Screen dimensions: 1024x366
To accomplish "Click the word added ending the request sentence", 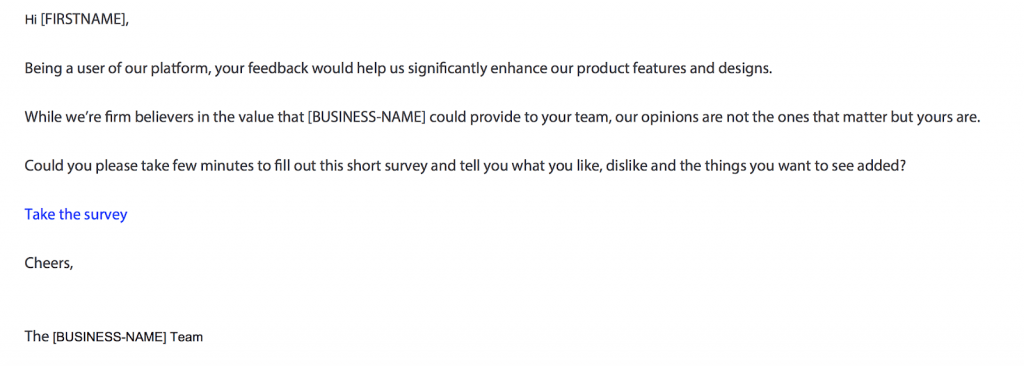I will point(881,166).
